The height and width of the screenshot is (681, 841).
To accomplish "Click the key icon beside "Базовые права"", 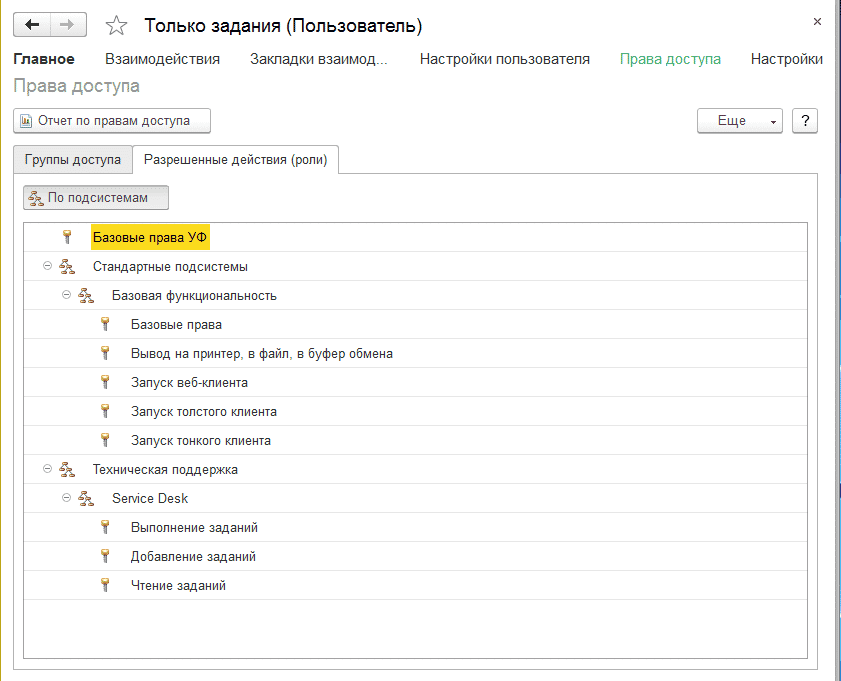I will point(105,324).
